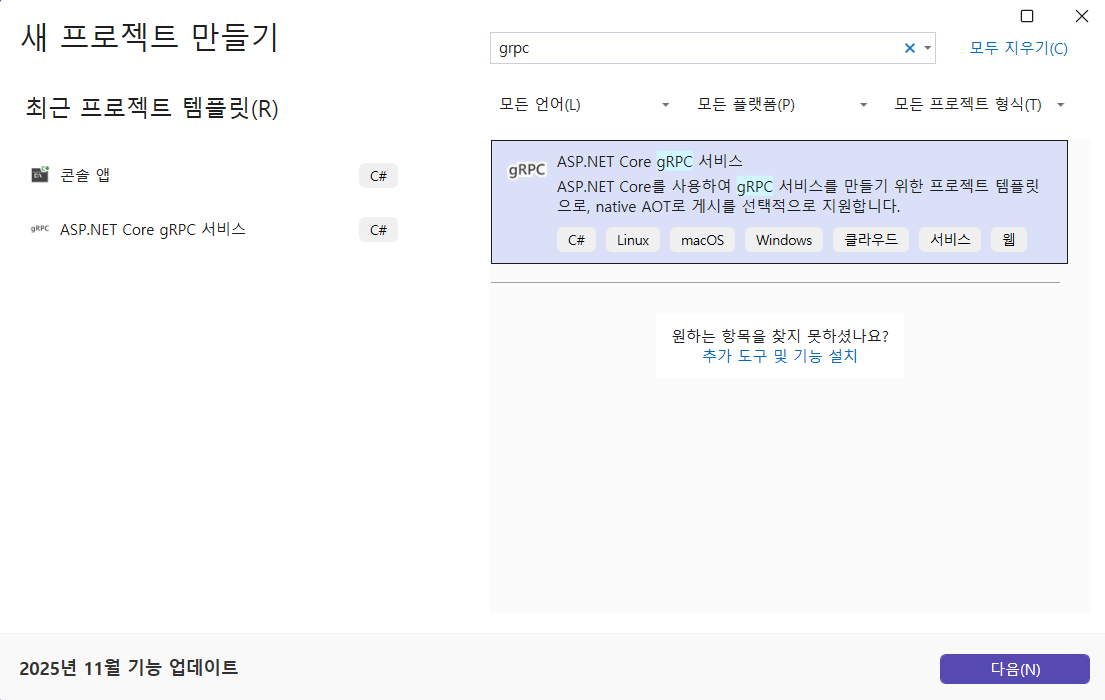Viewport: 1105px width, 700px height.
Task: Open the 모든 플랫폼 platform filter dropdown
Action: coord(782,104)
